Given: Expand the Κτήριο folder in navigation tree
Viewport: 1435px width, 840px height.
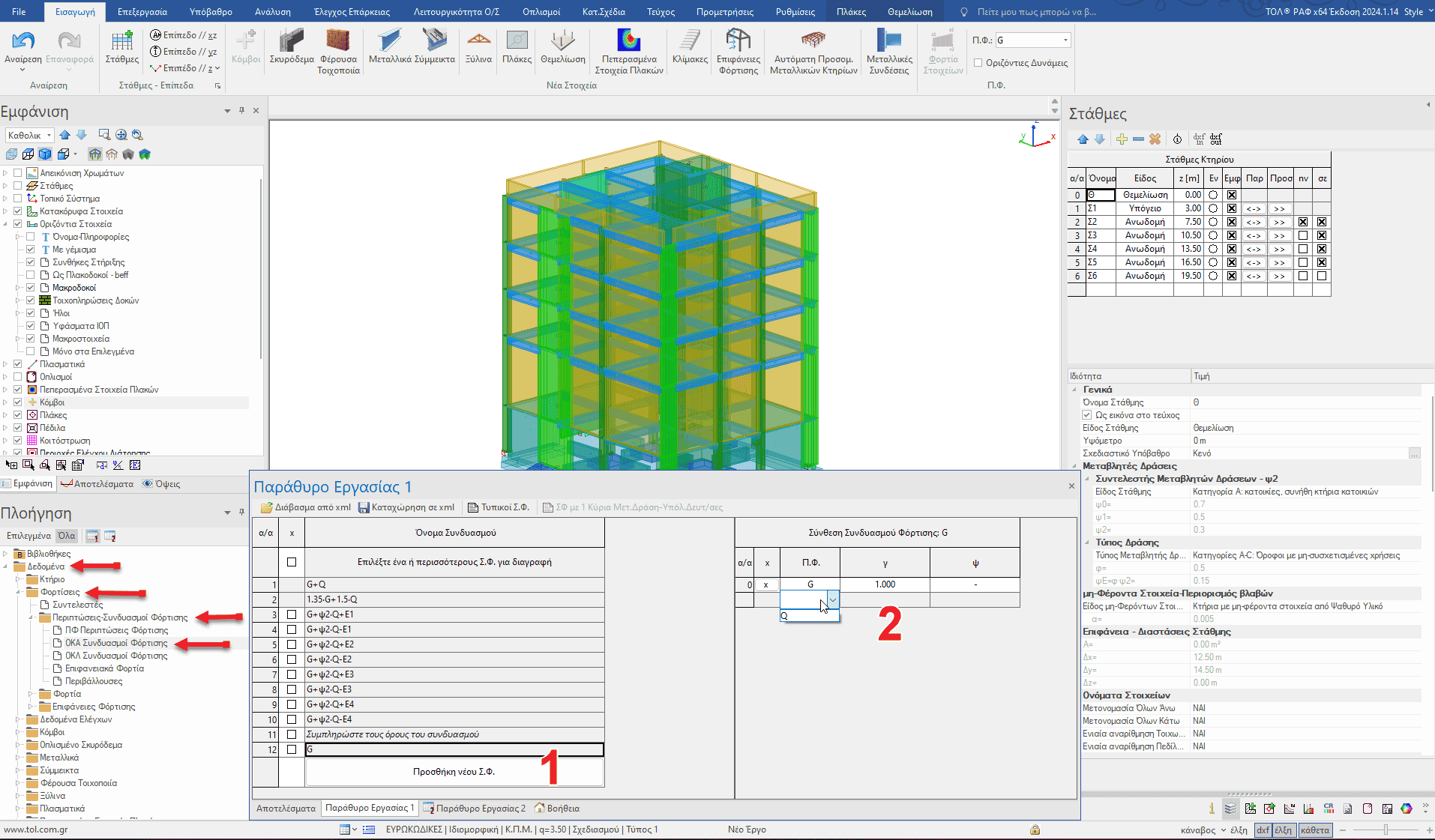Looking at the screenshot, I should click(19, 579).
